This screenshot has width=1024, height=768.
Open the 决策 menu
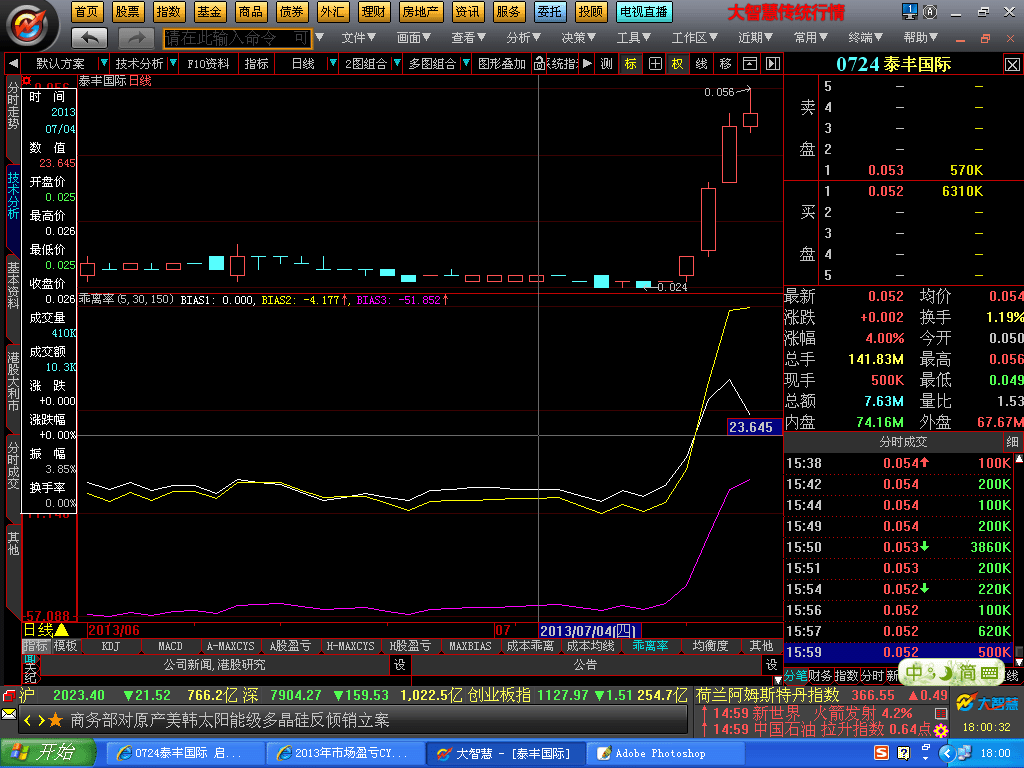pos(579,38)
